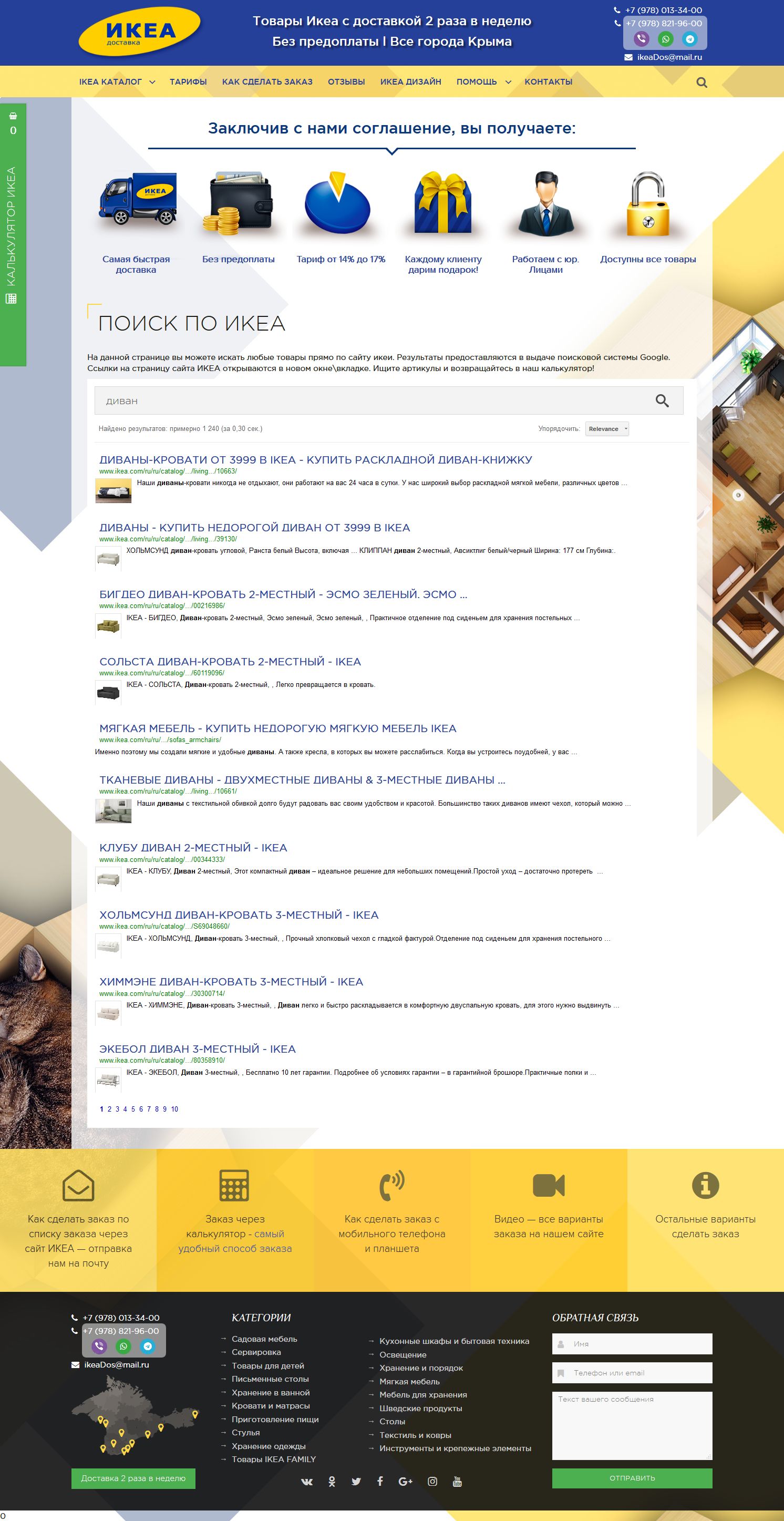This screenshot has width=784, height=1521.
Task: Focus the Текст вашего сообщения textarea
Action: tap(632, 1425)
